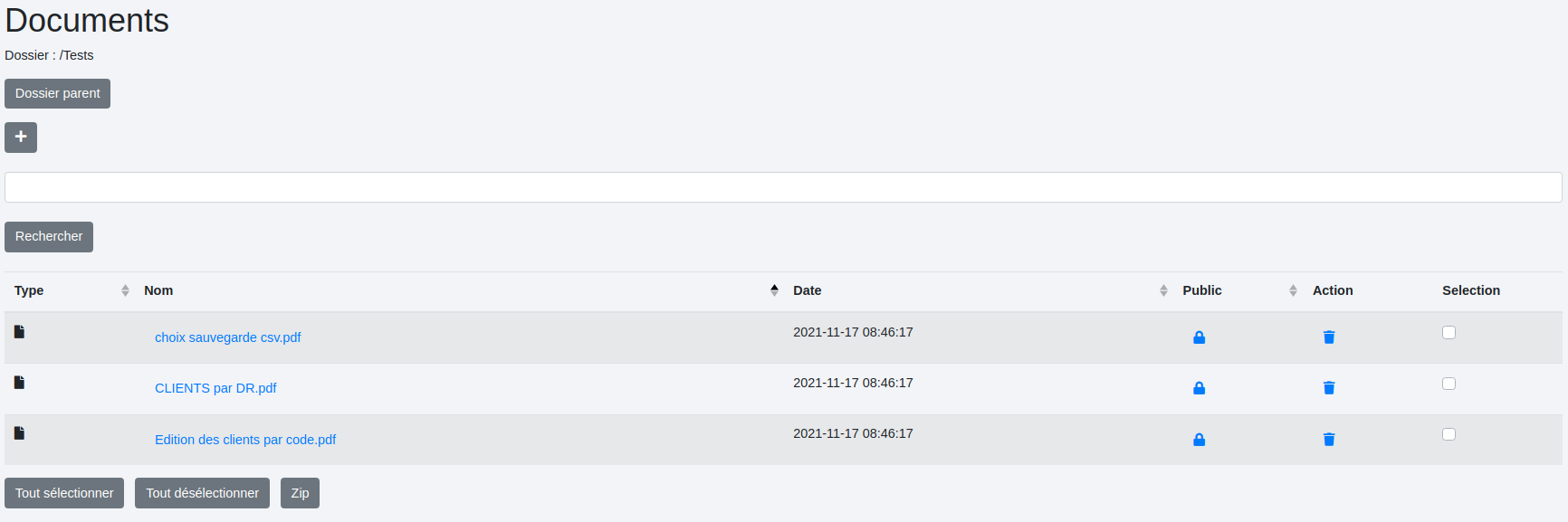Click file type icon of first row
Screen dimensions: 1568x522
point(19,332)
